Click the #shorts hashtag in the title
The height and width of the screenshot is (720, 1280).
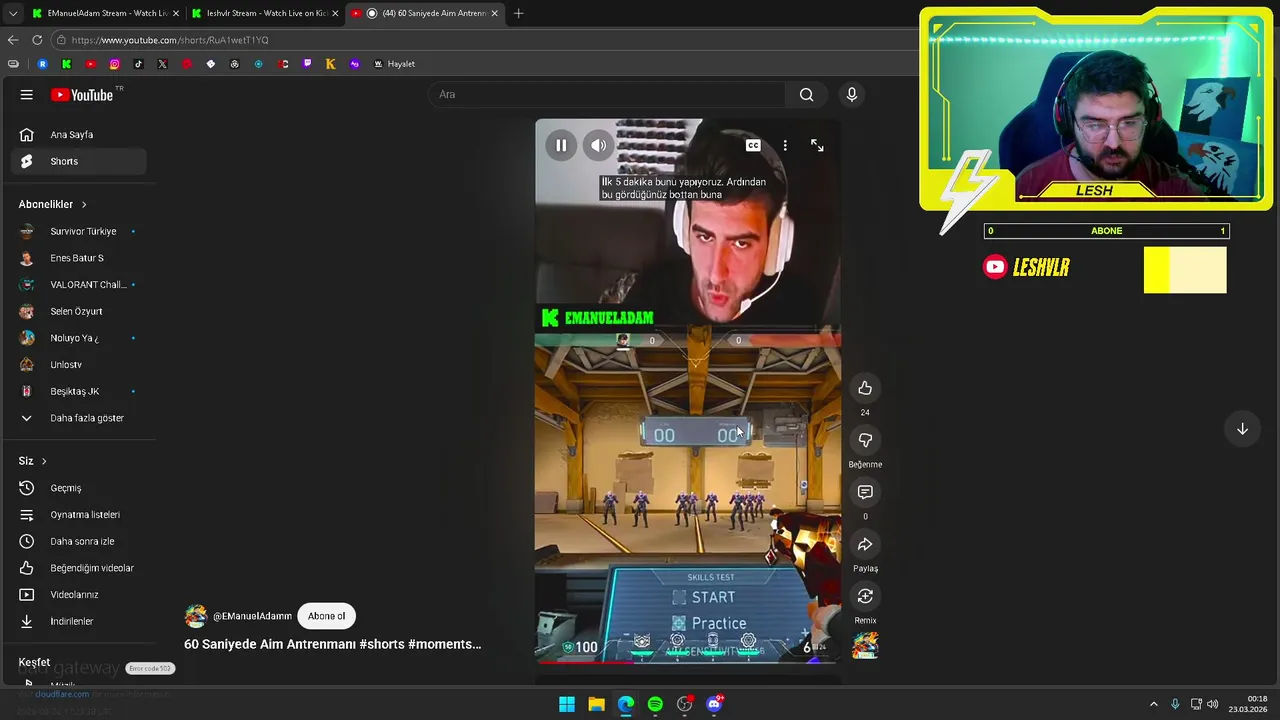(x=381, y=644)
